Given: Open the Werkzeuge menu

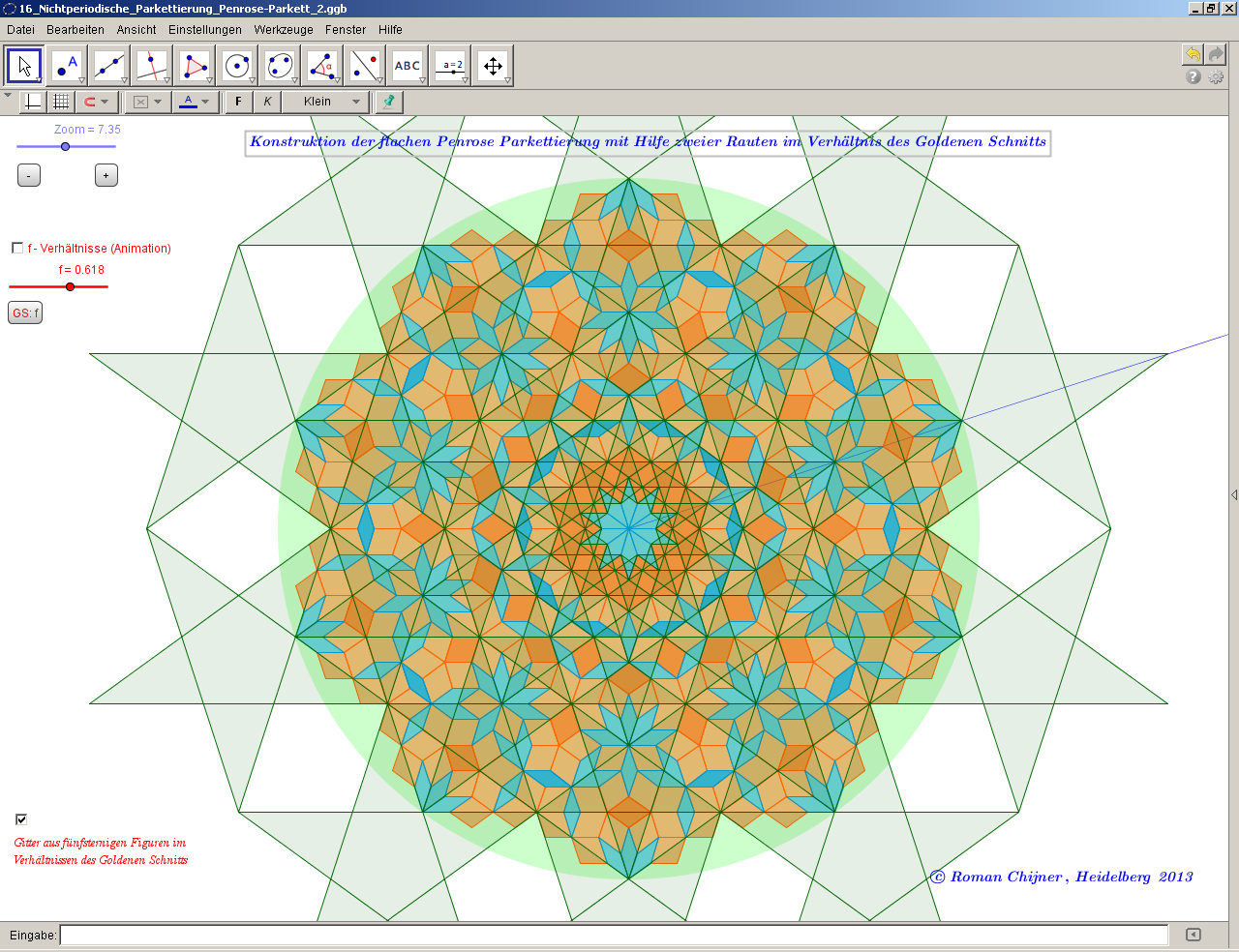Looking at the screenshot, I should (x=284, y=30).
